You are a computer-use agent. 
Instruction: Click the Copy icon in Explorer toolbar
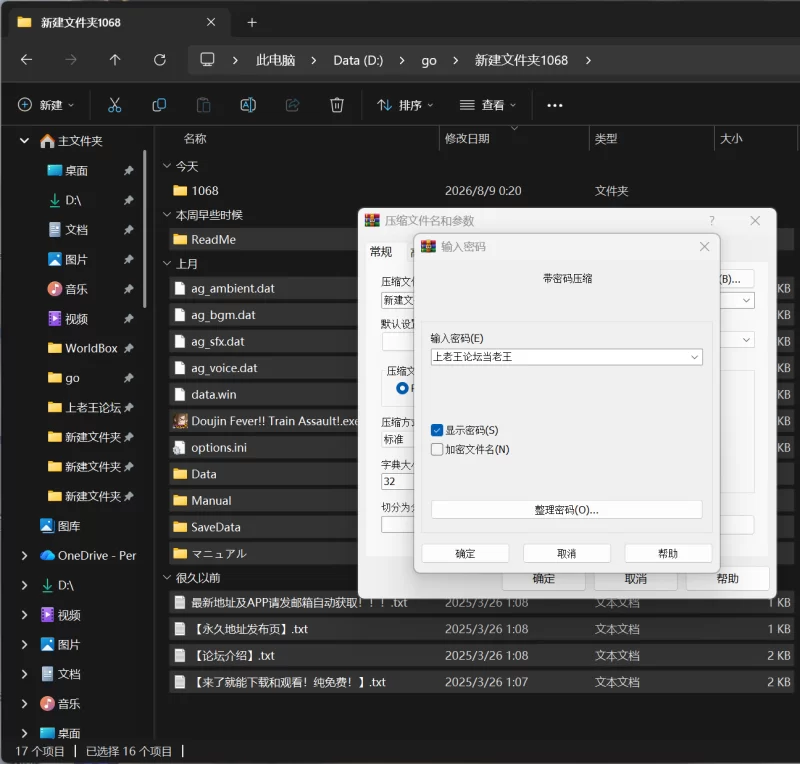(159, 105)
